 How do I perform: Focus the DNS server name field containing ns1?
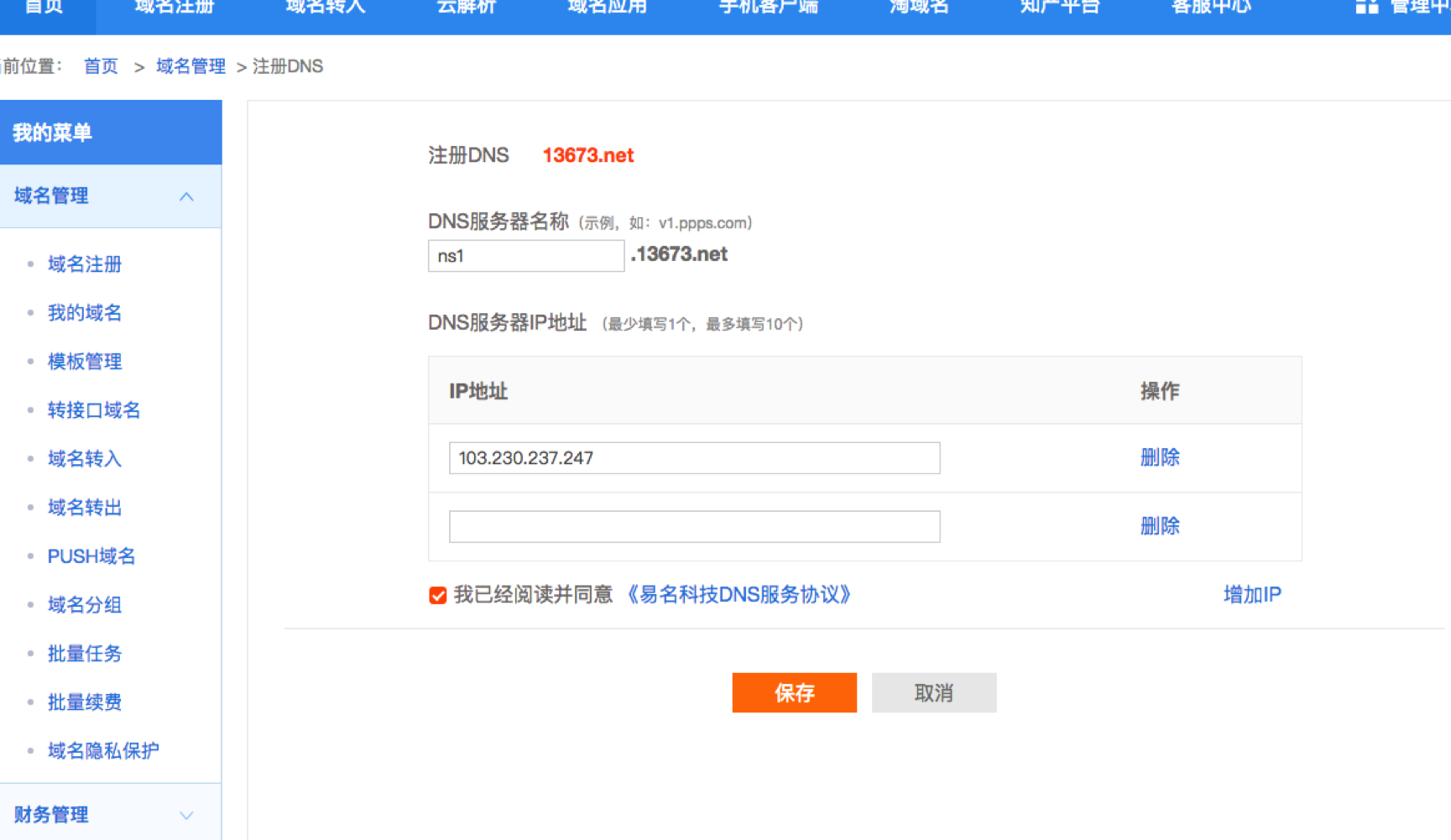525,256
